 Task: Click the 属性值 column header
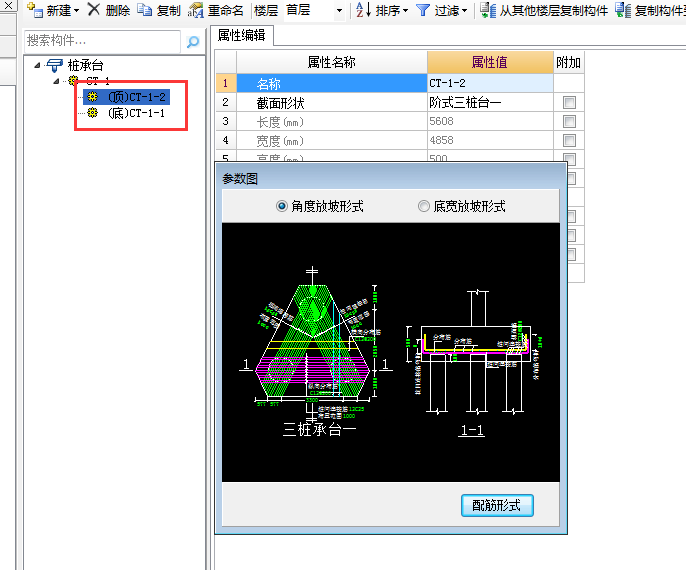tap(490, 62)
